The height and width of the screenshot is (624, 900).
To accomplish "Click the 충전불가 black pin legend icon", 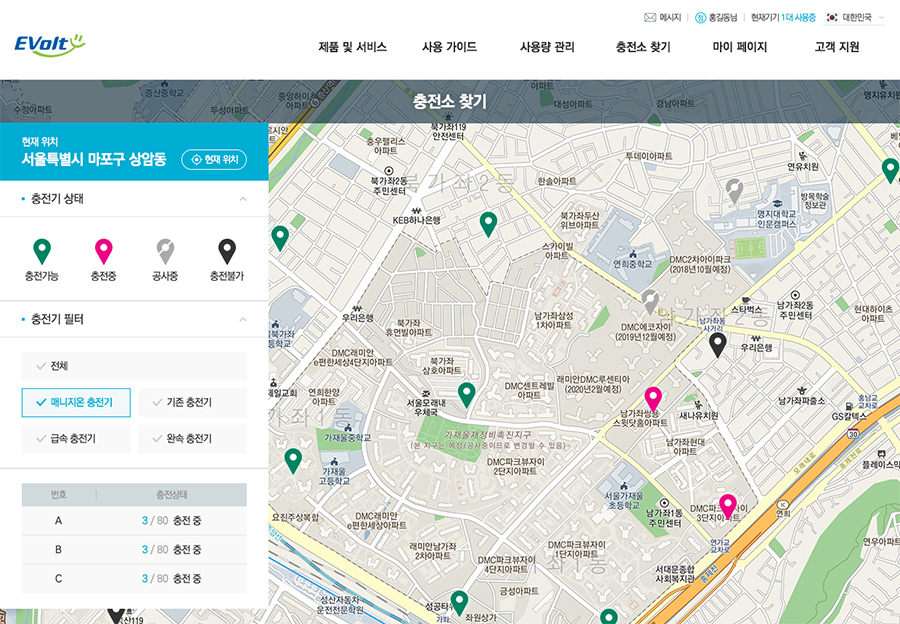I will 227,252.
